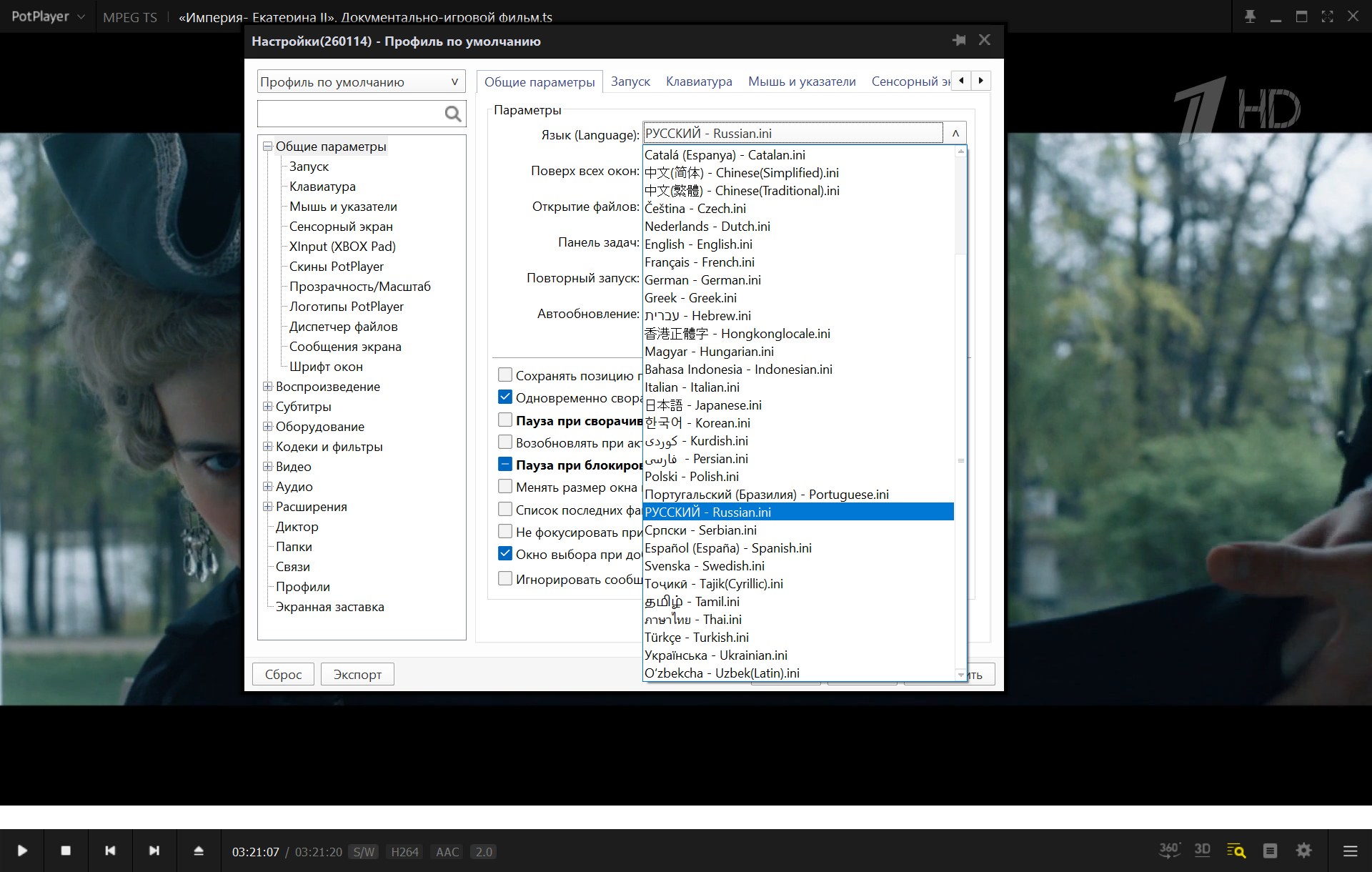Screen dimensions: 1372x872
Task: Open the playlist search icon
Action: point(1236,851)
